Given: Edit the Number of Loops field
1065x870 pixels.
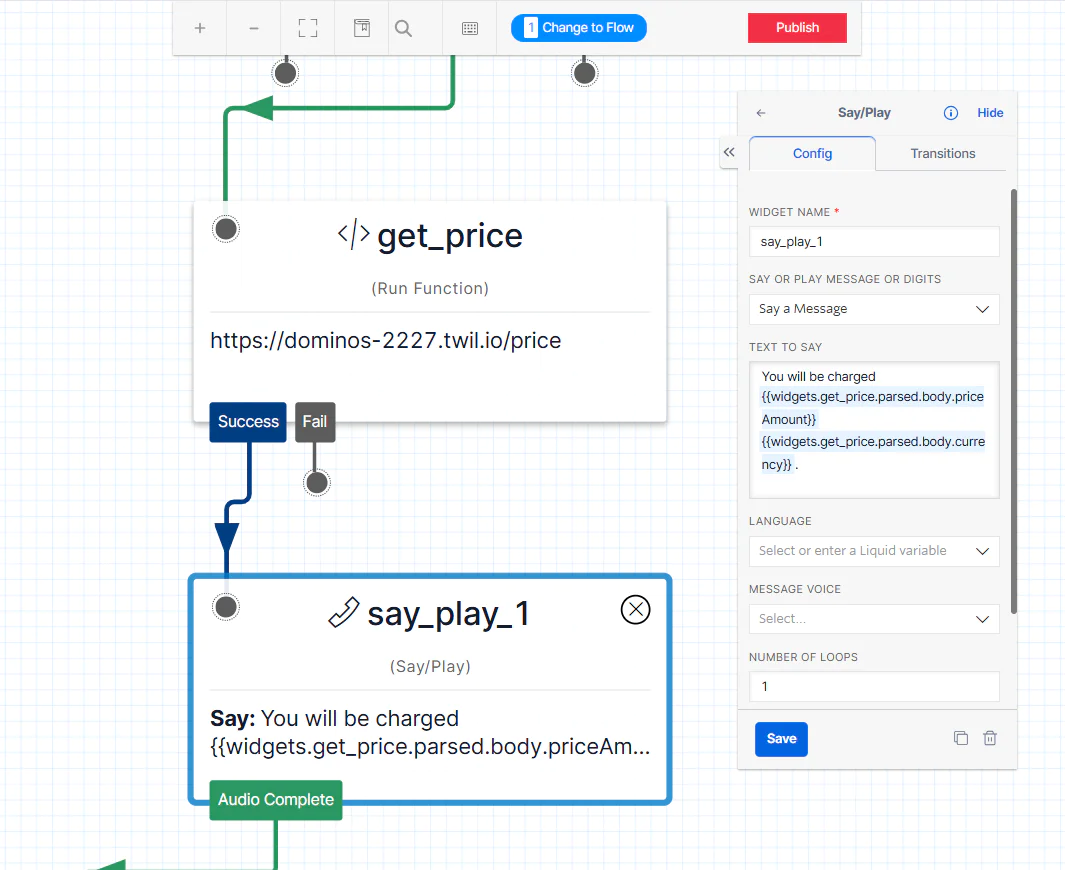Looking at the screenshot, I should [x=874, y=687].
